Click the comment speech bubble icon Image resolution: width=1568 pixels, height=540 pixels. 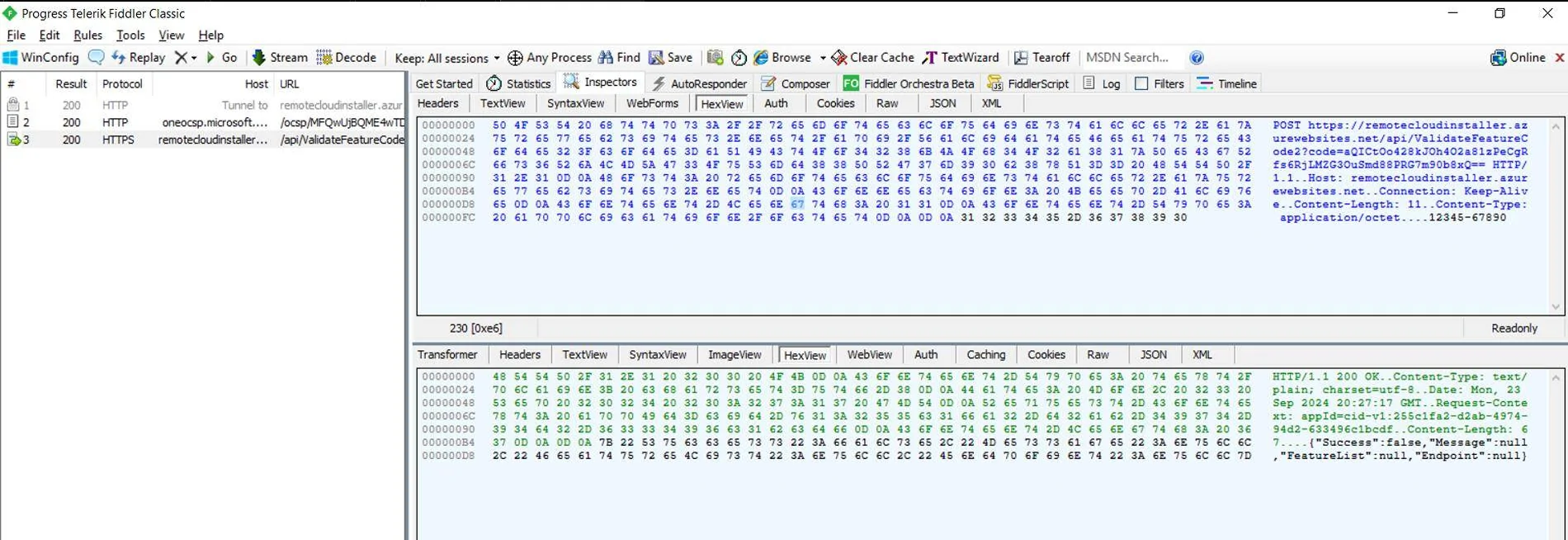point(97,57)
